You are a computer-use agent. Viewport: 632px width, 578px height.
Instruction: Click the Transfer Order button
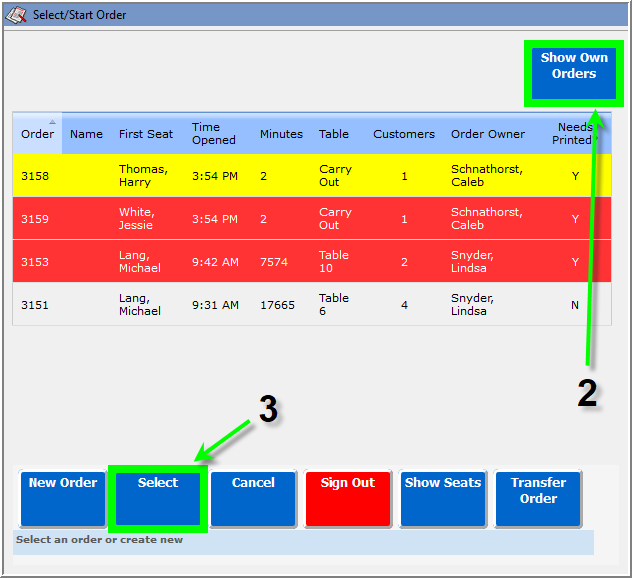[x=538, y=498]
